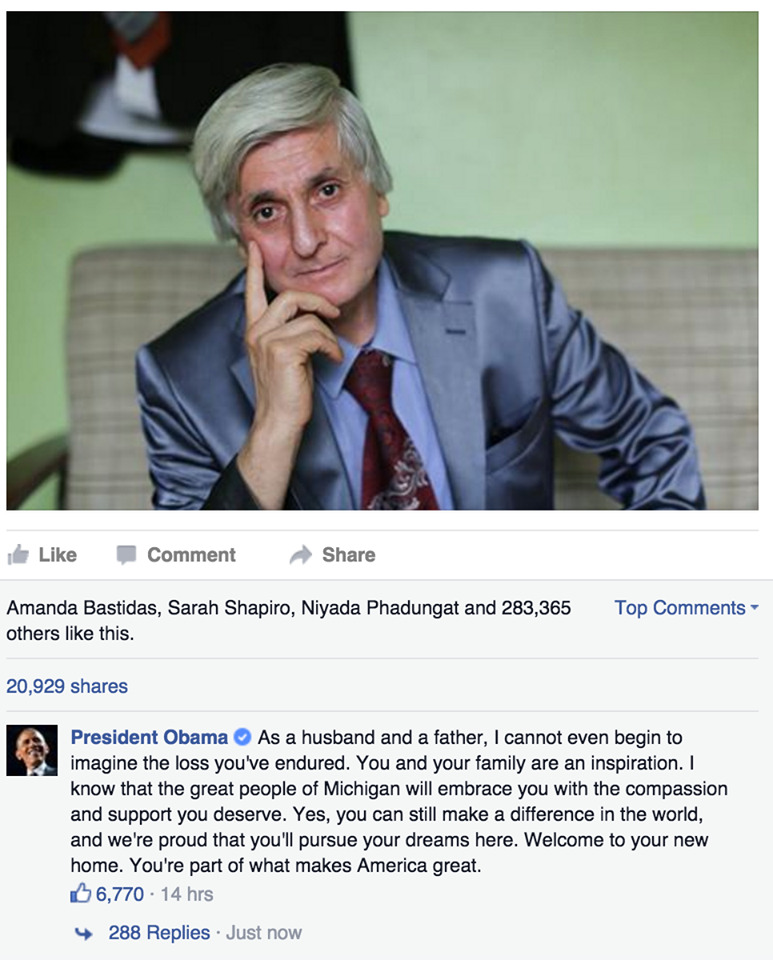The width and height of the screenshot is (773, 960).
Task: Open the 20,929 shares list
Action: (x=67, y=686)
